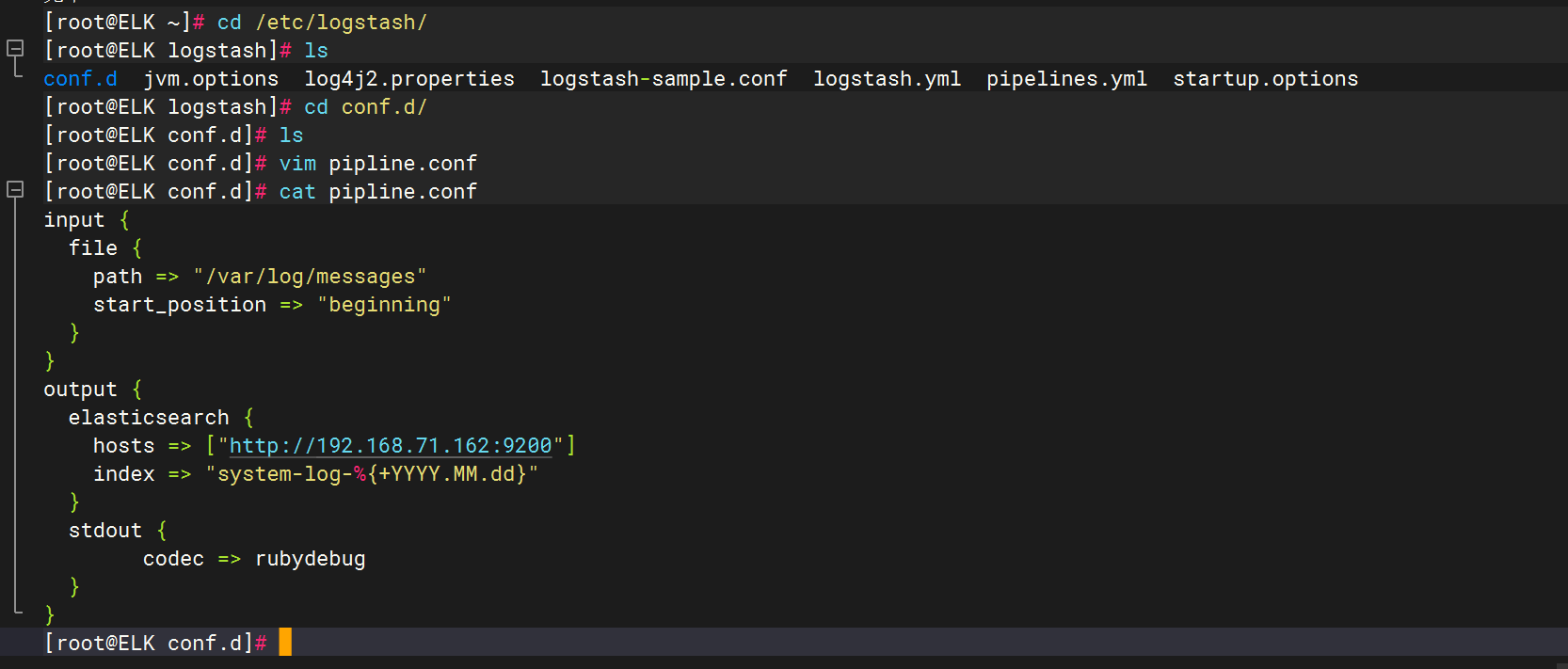Click the 'stdout {' line
The height and width of the screenshot is (669, 1568).
[118, 531]
